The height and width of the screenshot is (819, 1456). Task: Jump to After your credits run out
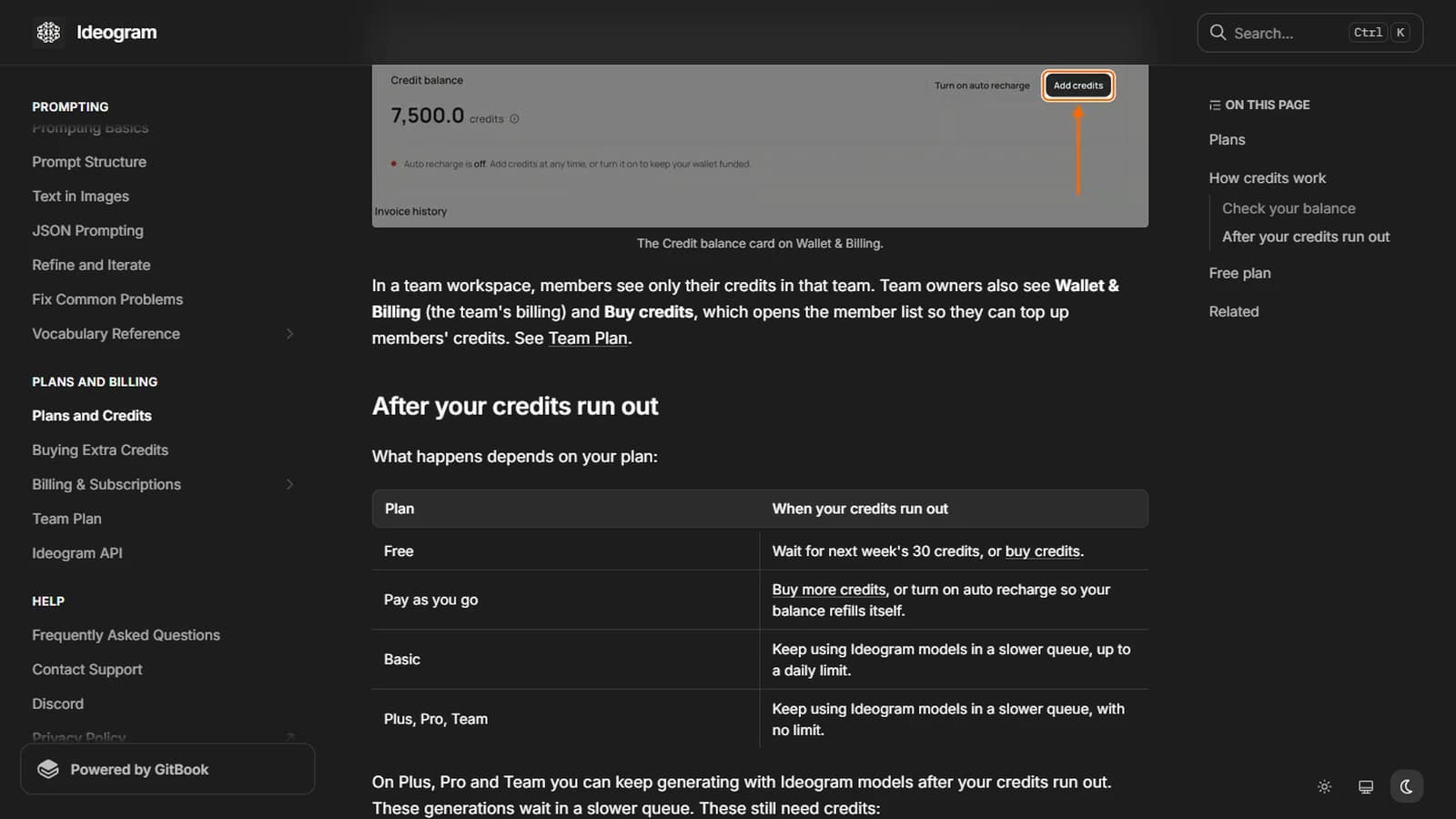[x=1306, y=237]
